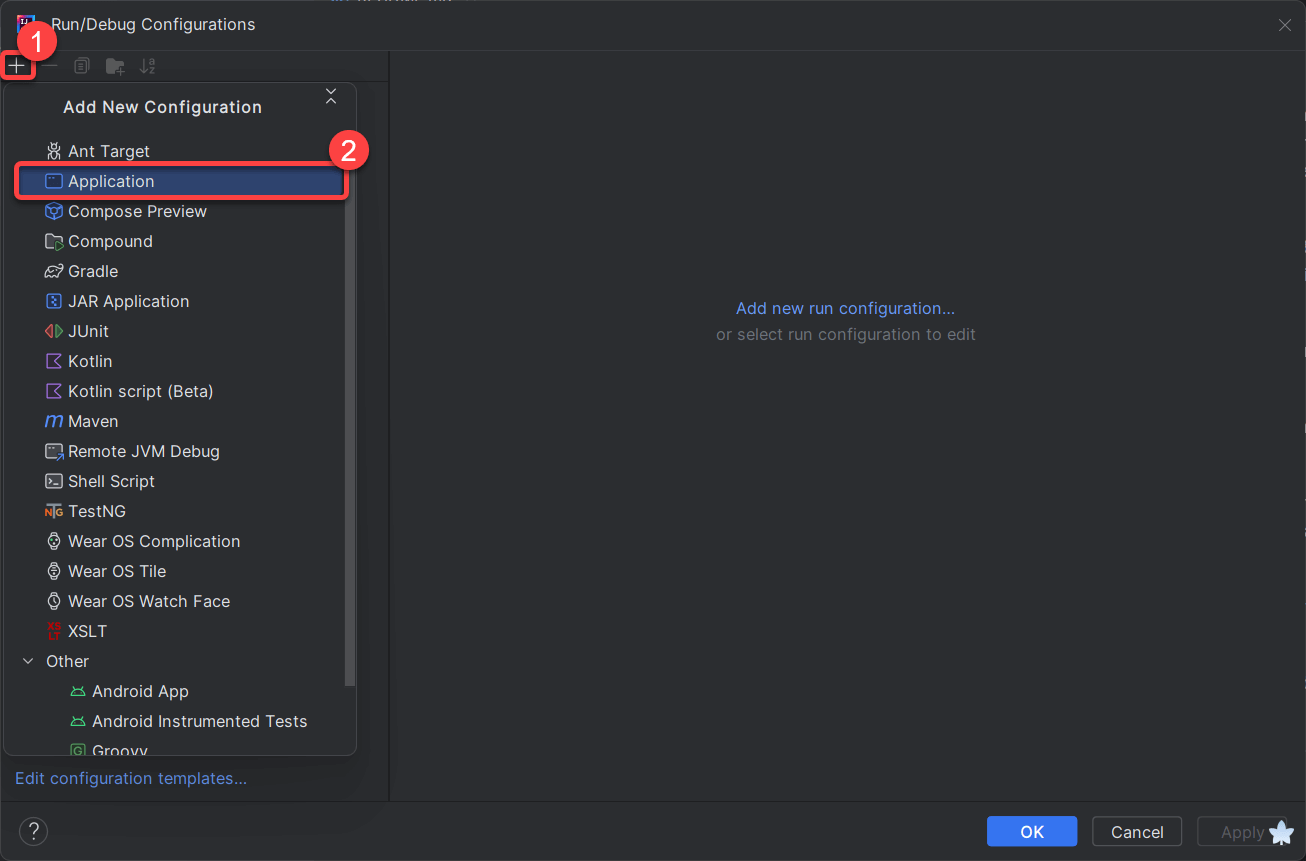1306x861 pixels.
Task: Click the OK button
Action: 1032,832
